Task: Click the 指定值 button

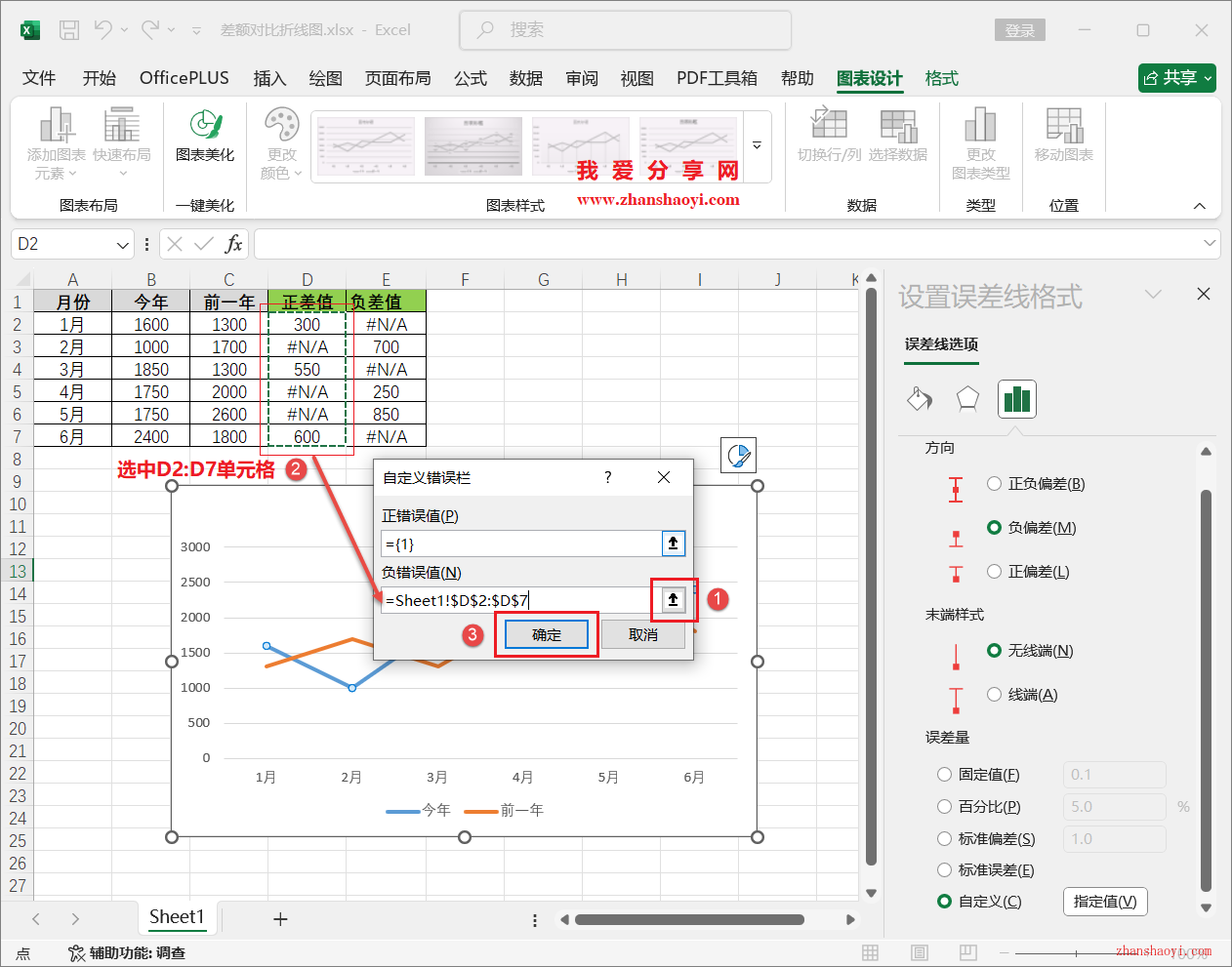Action: pos(1105,902)
